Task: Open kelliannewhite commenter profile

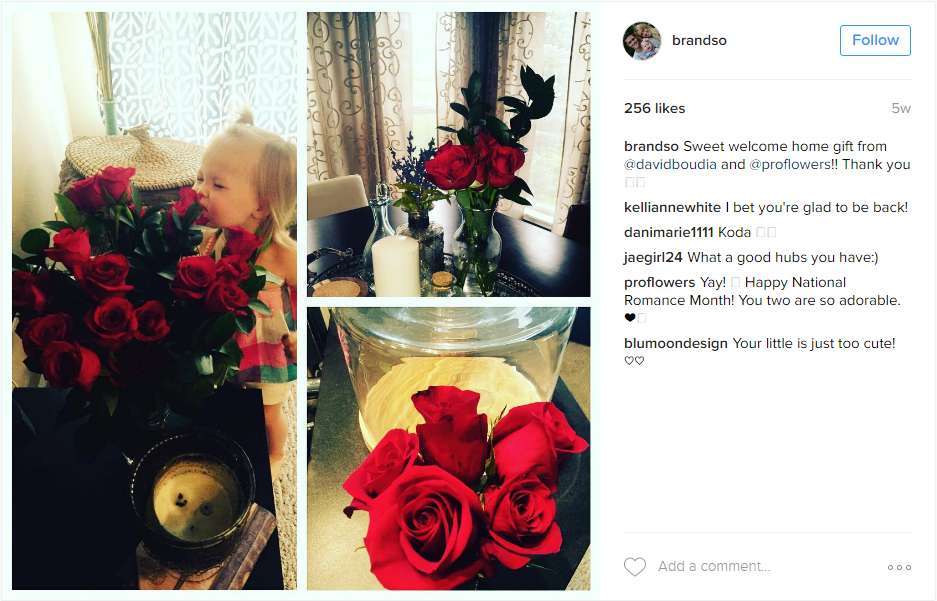Action: (x=672, y=207)
